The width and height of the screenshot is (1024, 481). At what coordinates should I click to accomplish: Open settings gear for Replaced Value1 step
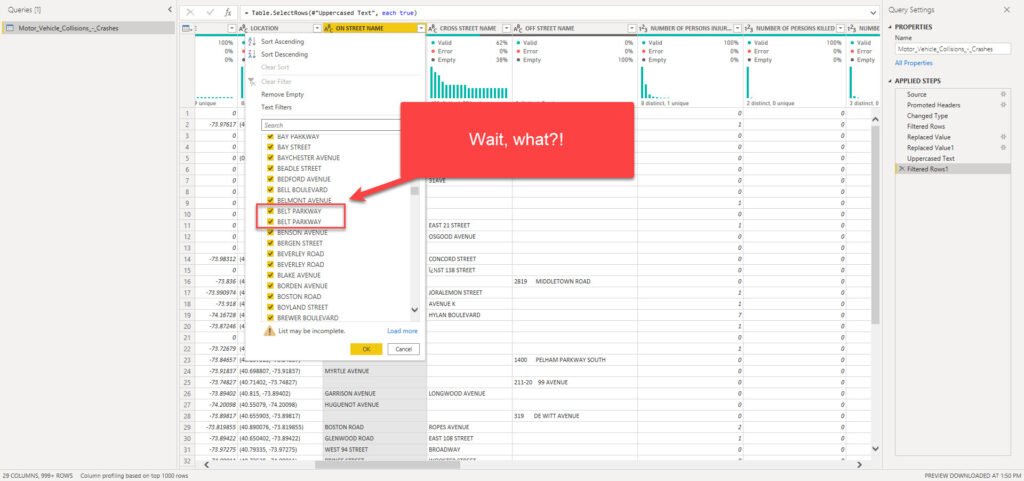click(1002, 147)
